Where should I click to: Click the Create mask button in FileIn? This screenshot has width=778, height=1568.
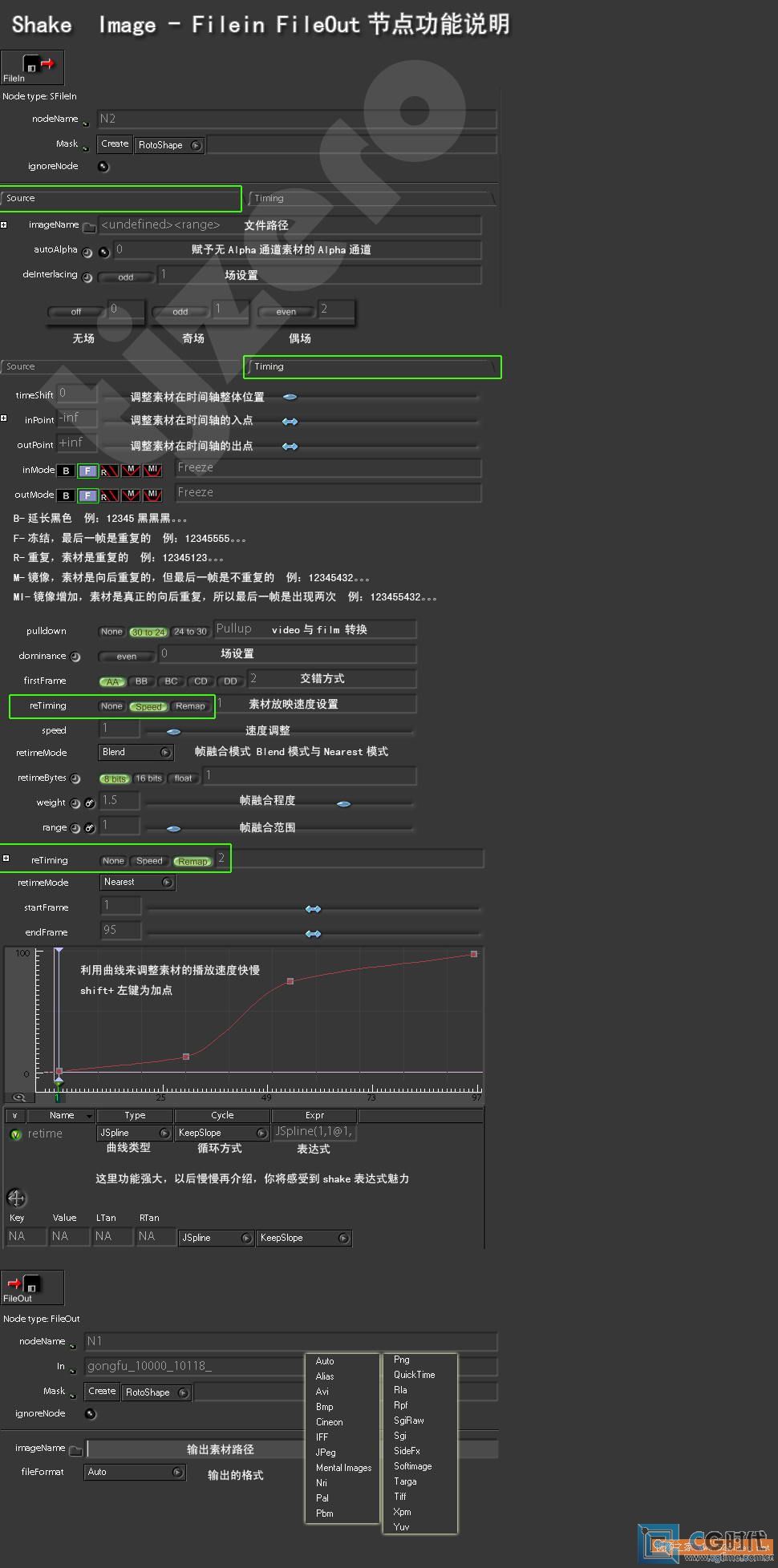click(115, 144)
